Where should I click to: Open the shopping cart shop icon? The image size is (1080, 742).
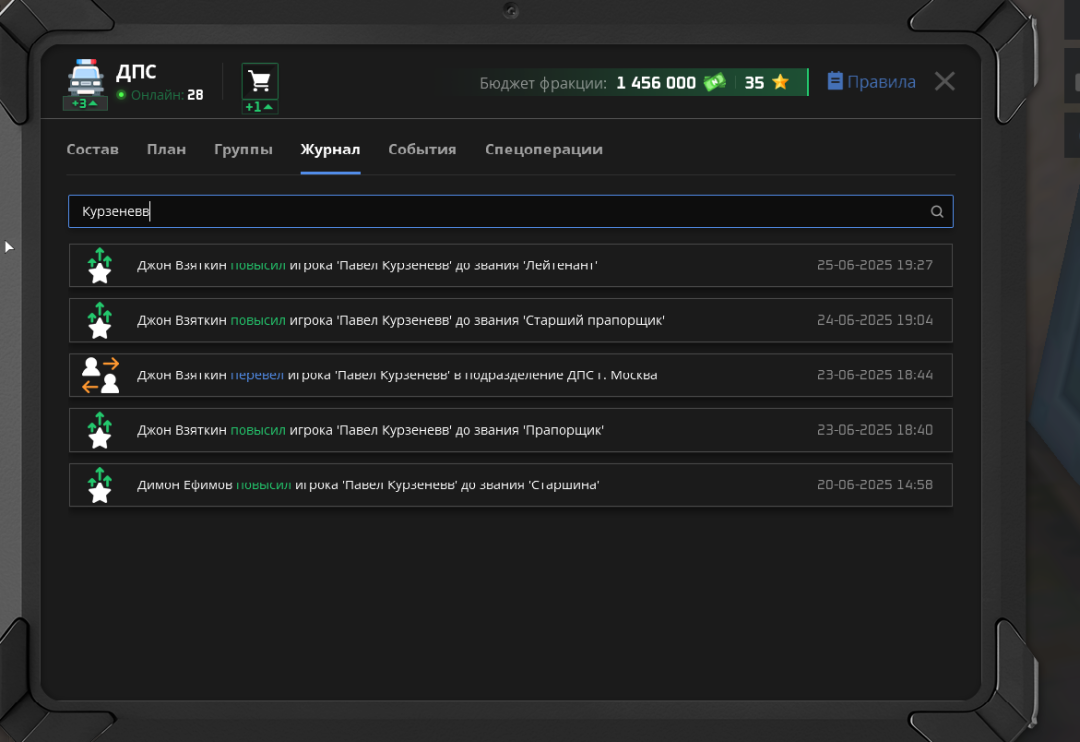260,80
